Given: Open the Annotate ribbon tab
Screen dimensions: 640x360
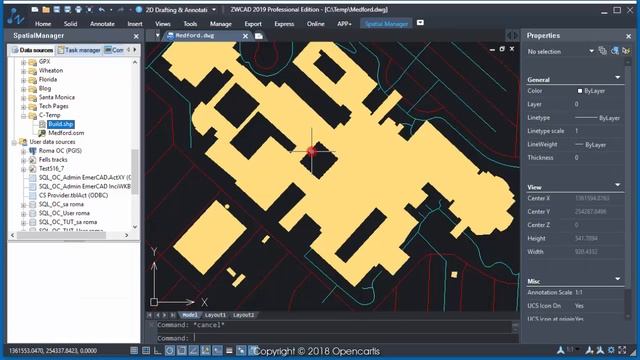Looking at the screenshot, I should point(102,24).
